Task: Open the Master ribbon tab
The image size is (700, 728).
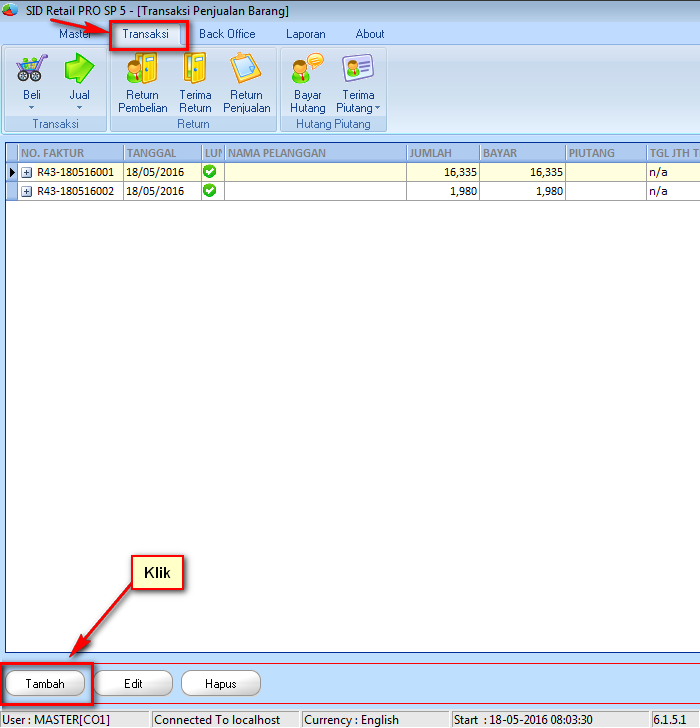Action: 75,34
